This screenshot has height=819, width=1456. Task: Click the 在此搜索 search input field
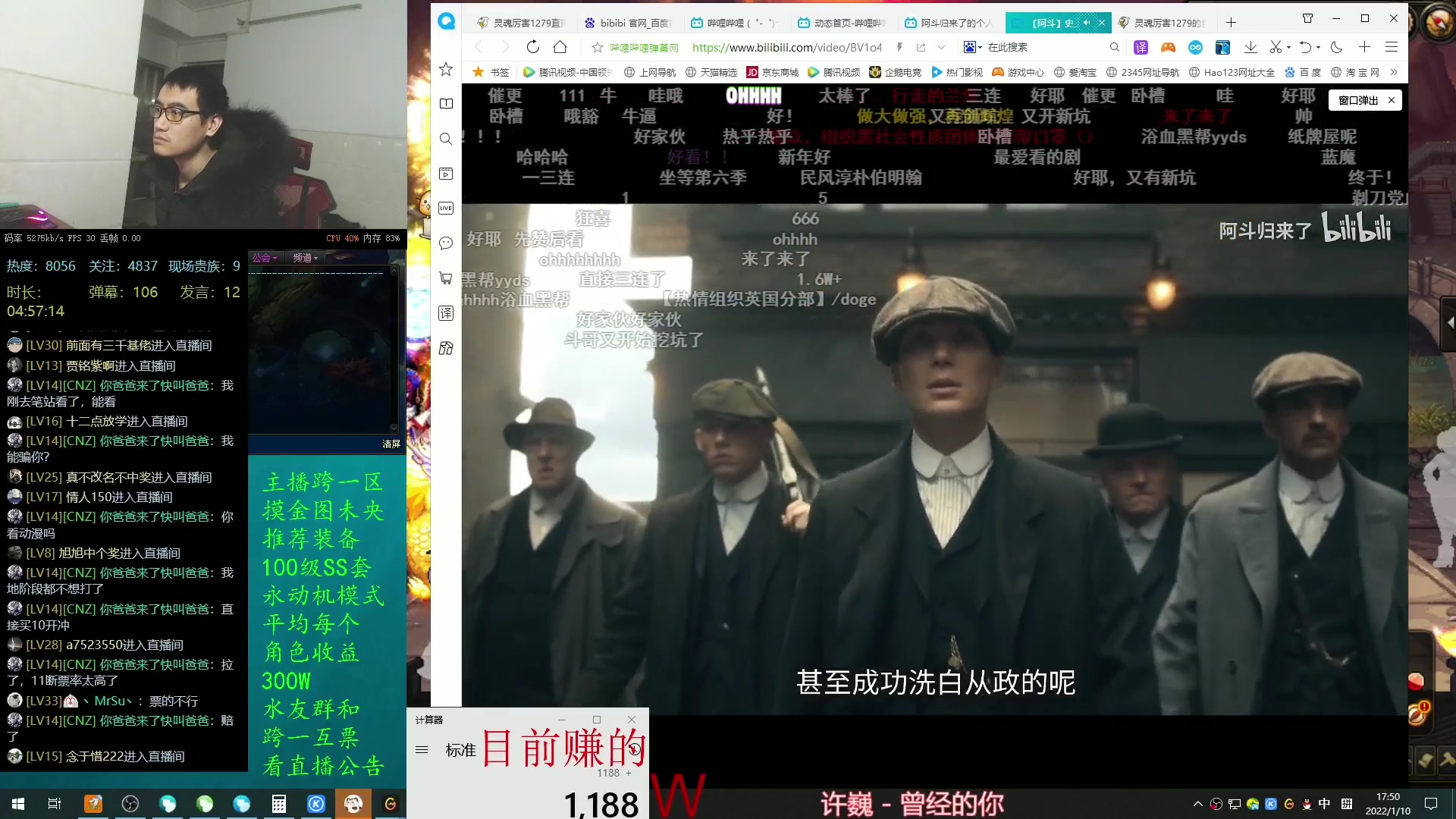1045,47
